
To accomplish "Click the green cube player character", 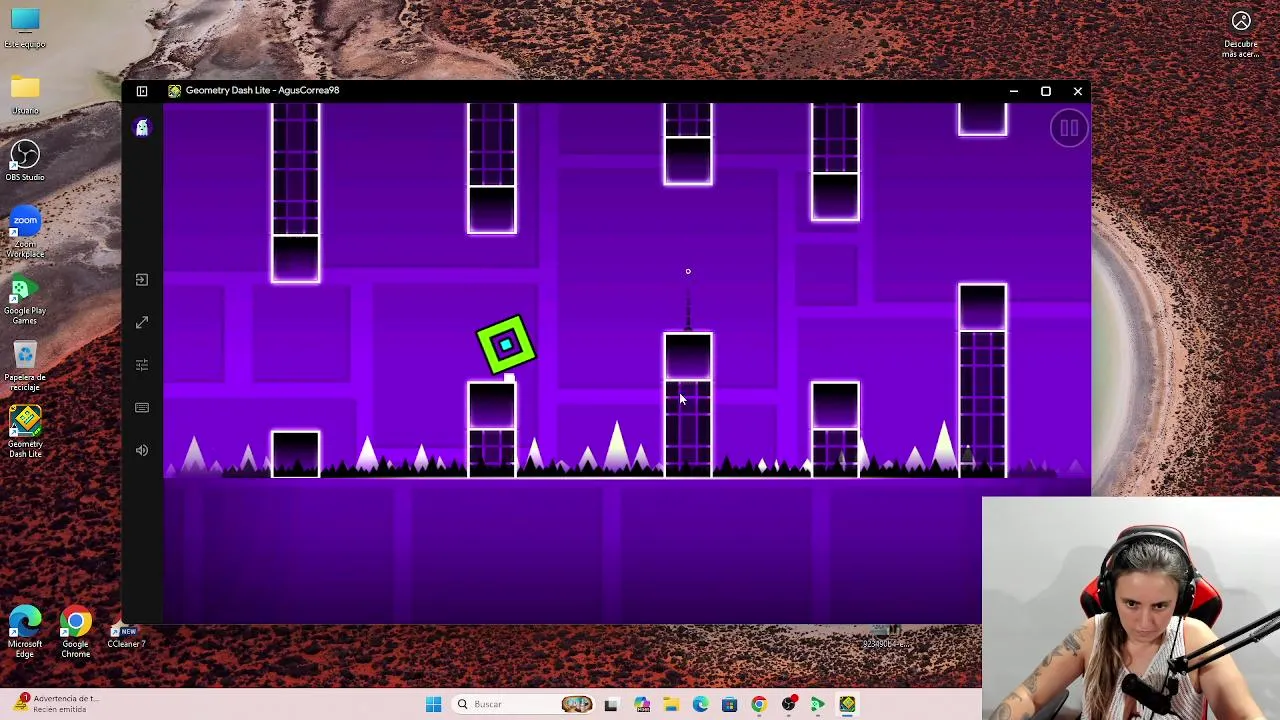I will point(506,345).
